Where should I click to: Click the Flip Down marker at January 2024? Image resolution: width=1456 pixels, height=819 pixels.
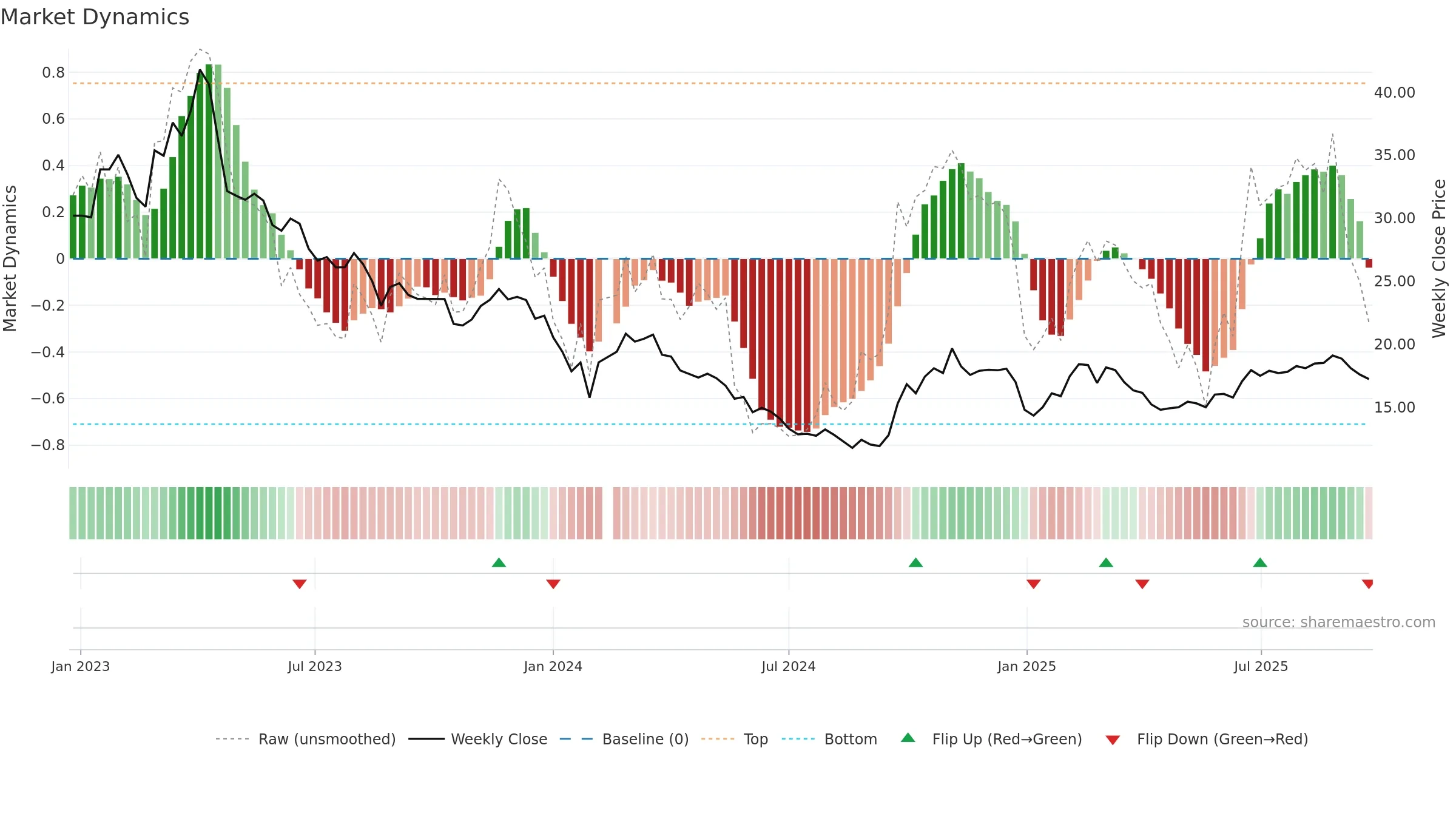click(x=553, y=584)
